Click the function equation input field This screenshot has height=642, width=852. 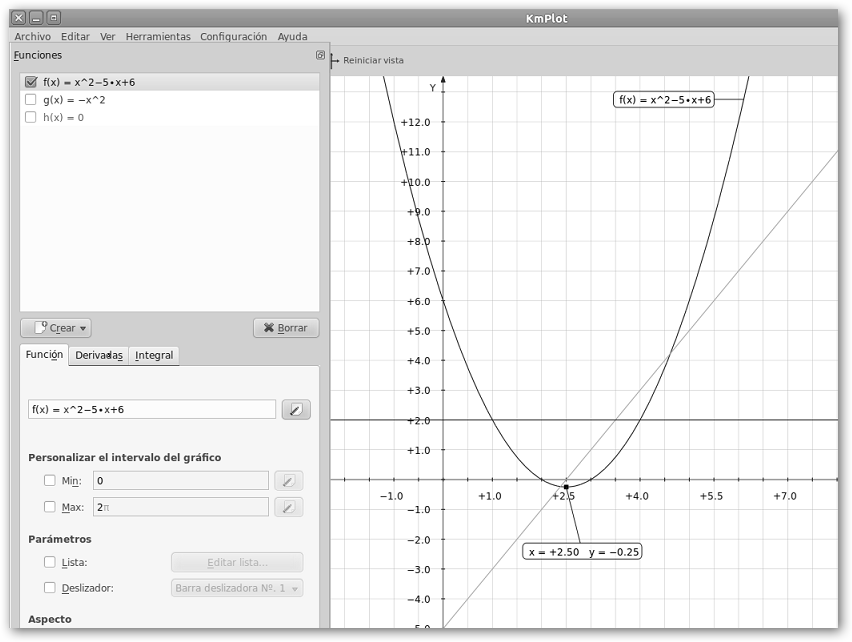point(152,409)
